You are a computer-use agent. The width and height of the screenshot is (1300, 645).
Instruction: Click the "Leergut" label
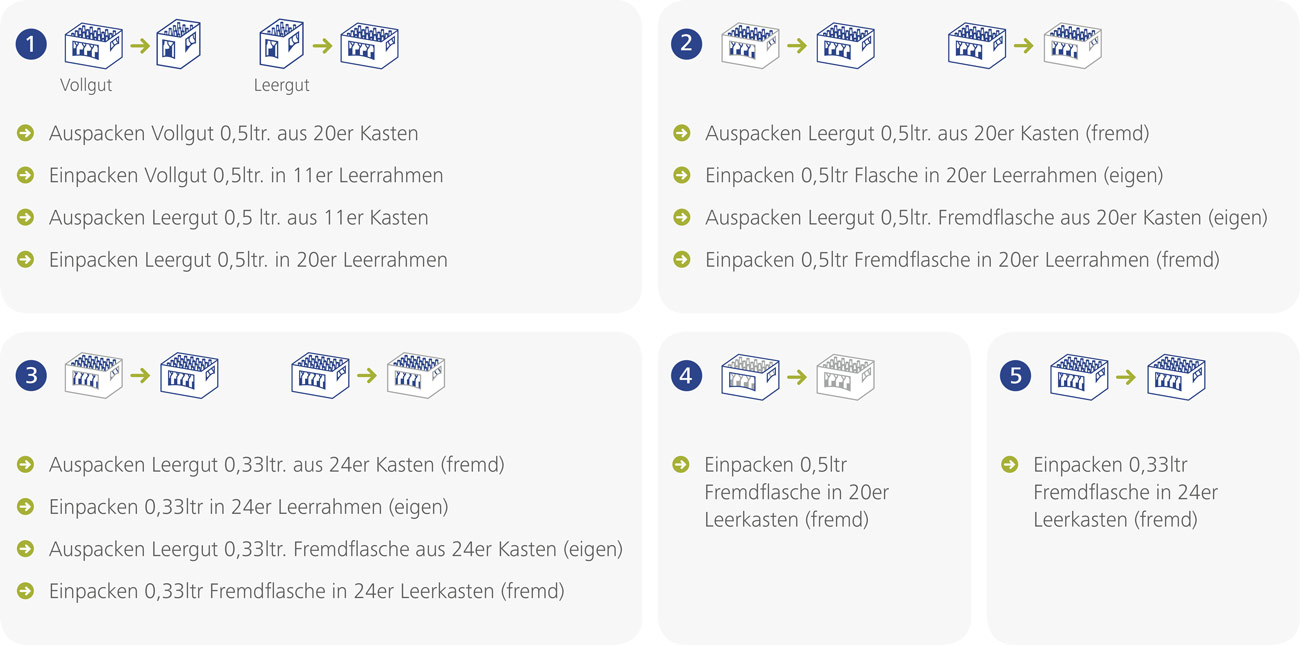(282, 86)
